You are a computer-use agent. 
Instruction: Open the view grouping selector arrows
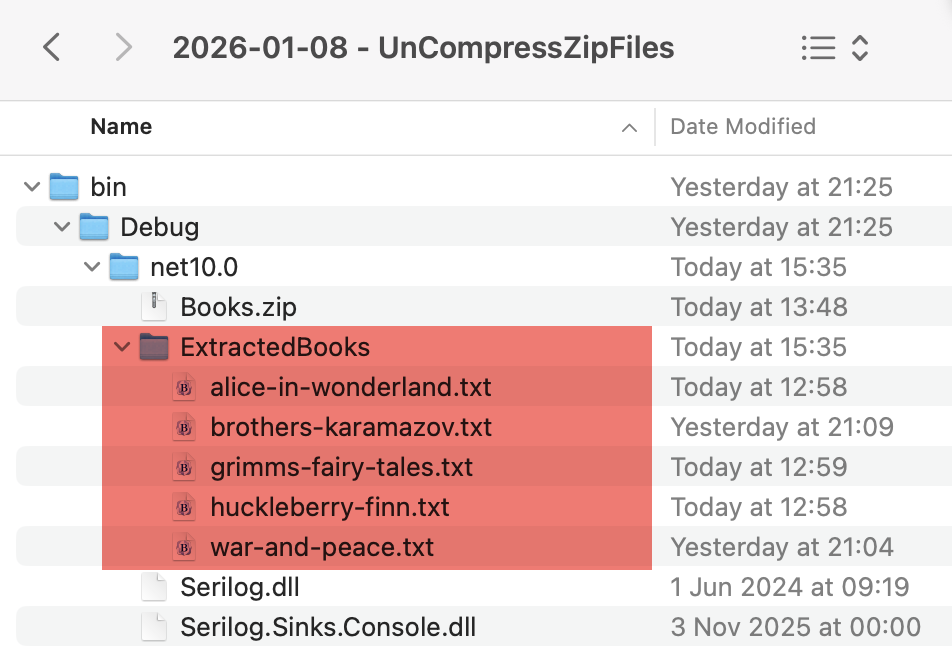point(860,47)
